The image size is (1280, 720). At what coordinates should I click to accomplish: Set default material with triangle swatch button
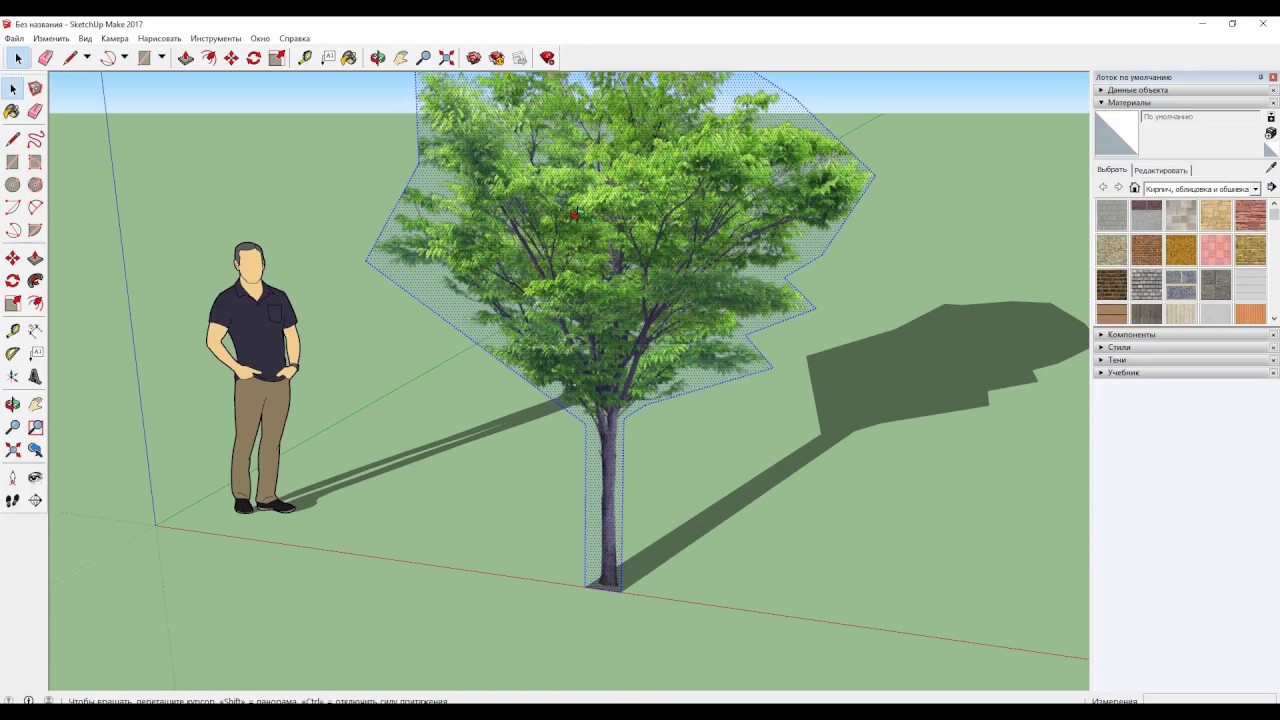pos(1271,150)
